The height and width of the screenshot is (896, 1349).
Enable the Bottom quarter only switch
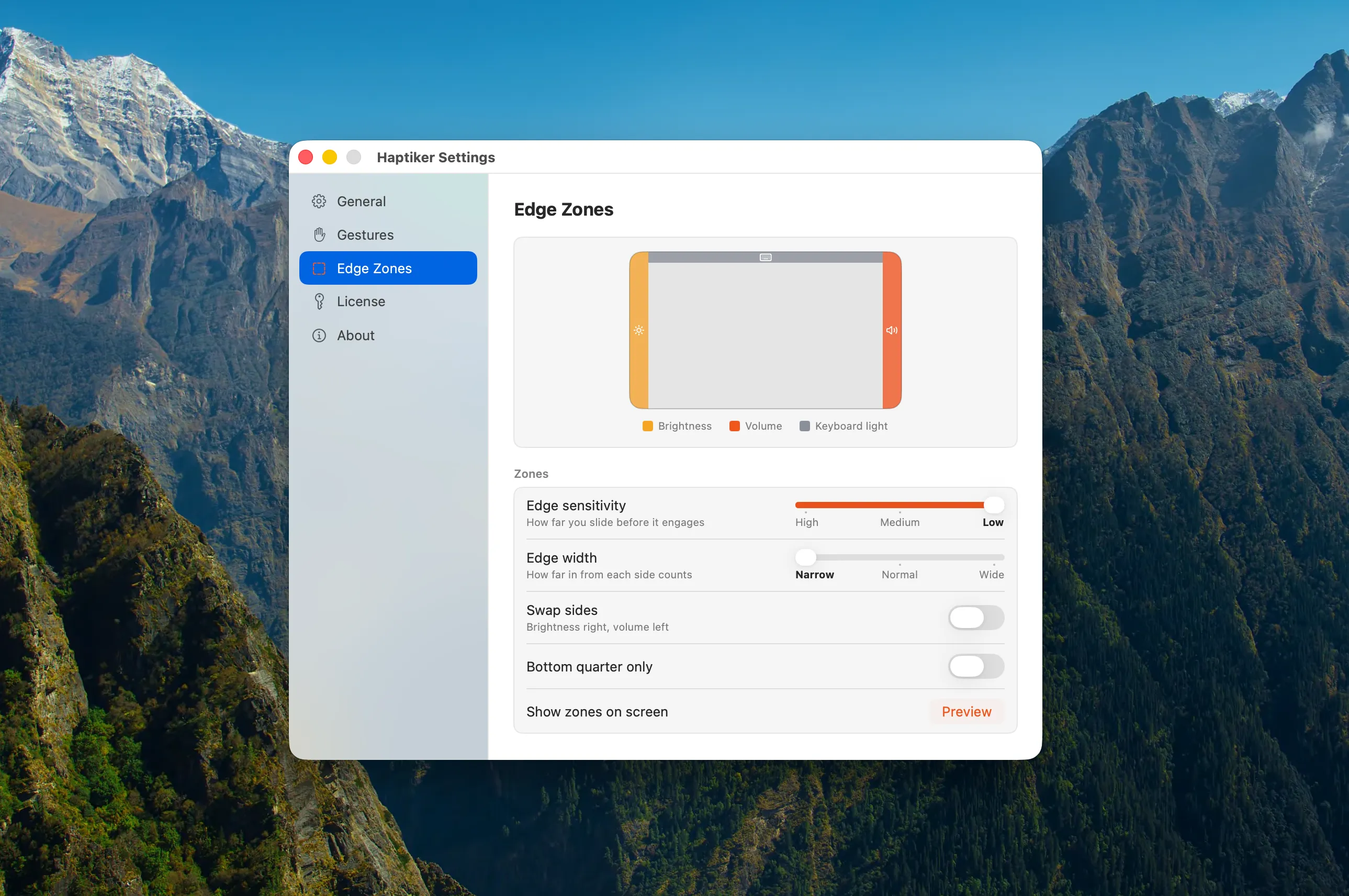coord(976,666)
